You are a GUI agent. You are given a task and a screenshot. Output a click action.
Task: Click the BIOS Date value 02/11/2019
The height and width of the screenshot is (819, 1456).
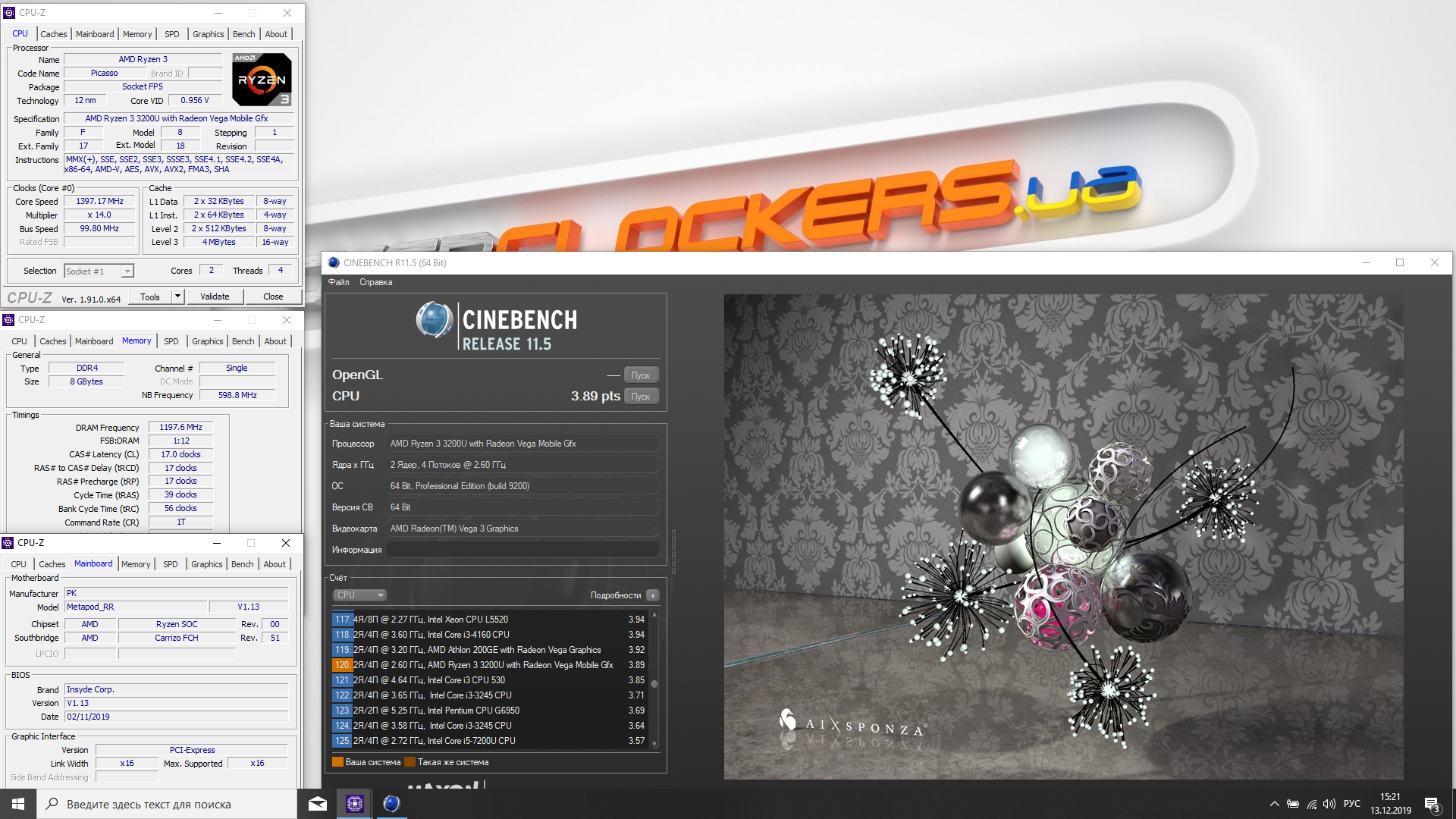(x=176, y=717)
